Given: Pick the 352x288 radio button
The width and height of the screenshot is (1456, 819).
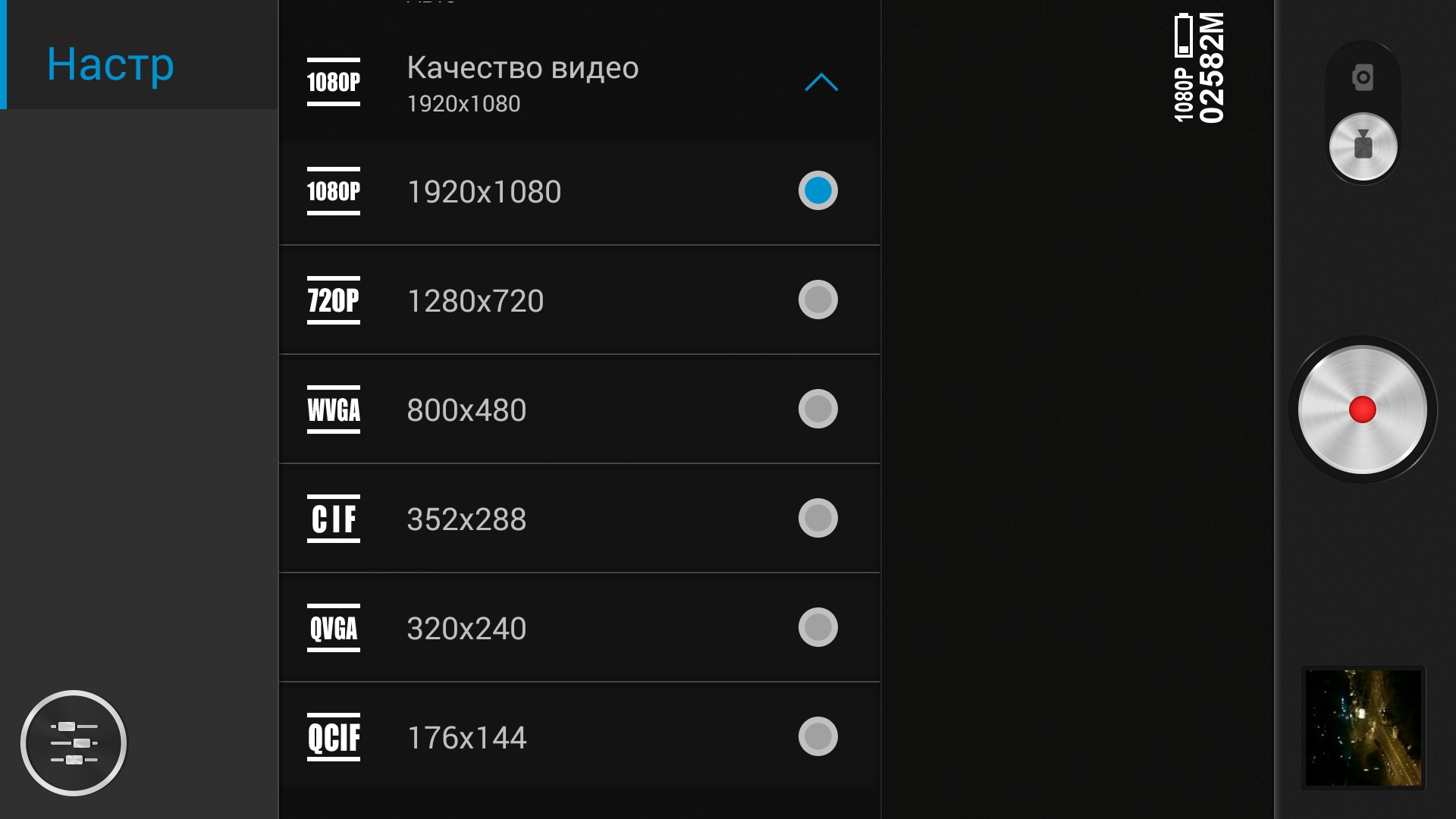Looking at the screenshot, I should [x=817, y=518].
